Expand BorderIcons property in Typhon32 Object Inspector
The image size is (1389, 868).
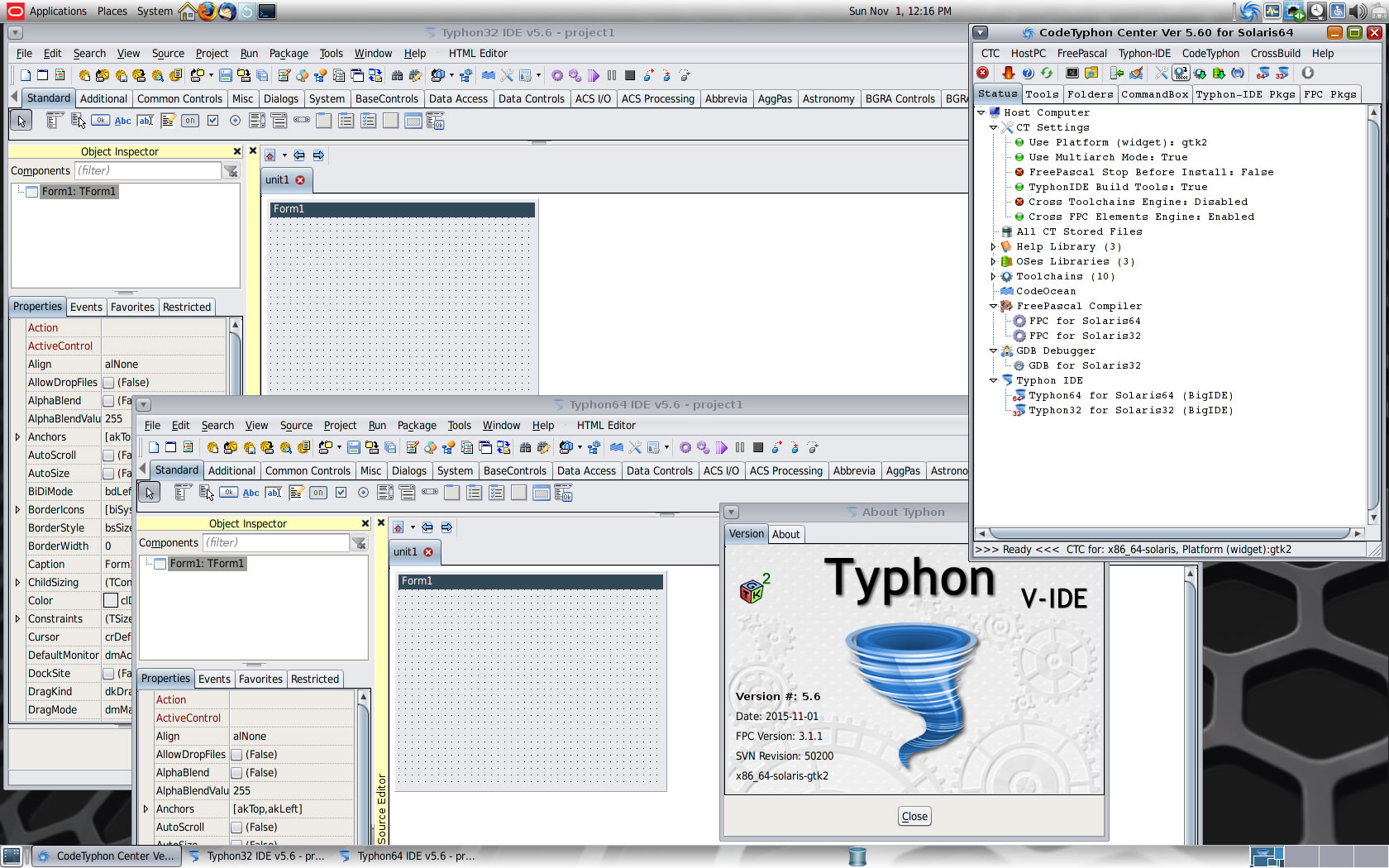[17, 510]
